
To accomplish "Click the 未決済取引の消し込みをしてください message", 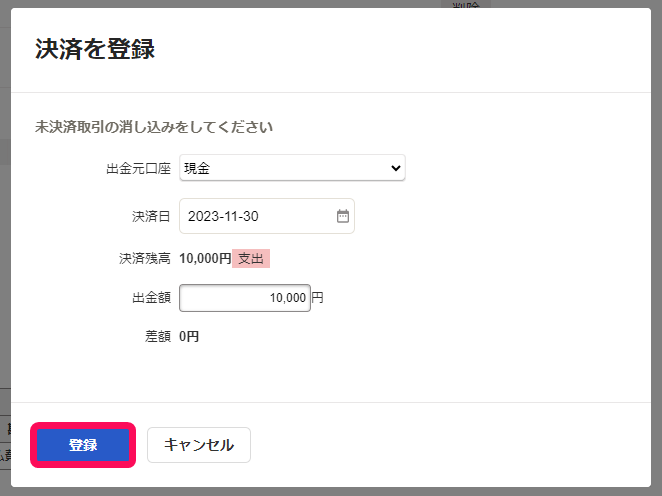I will [x=154, y=127].
